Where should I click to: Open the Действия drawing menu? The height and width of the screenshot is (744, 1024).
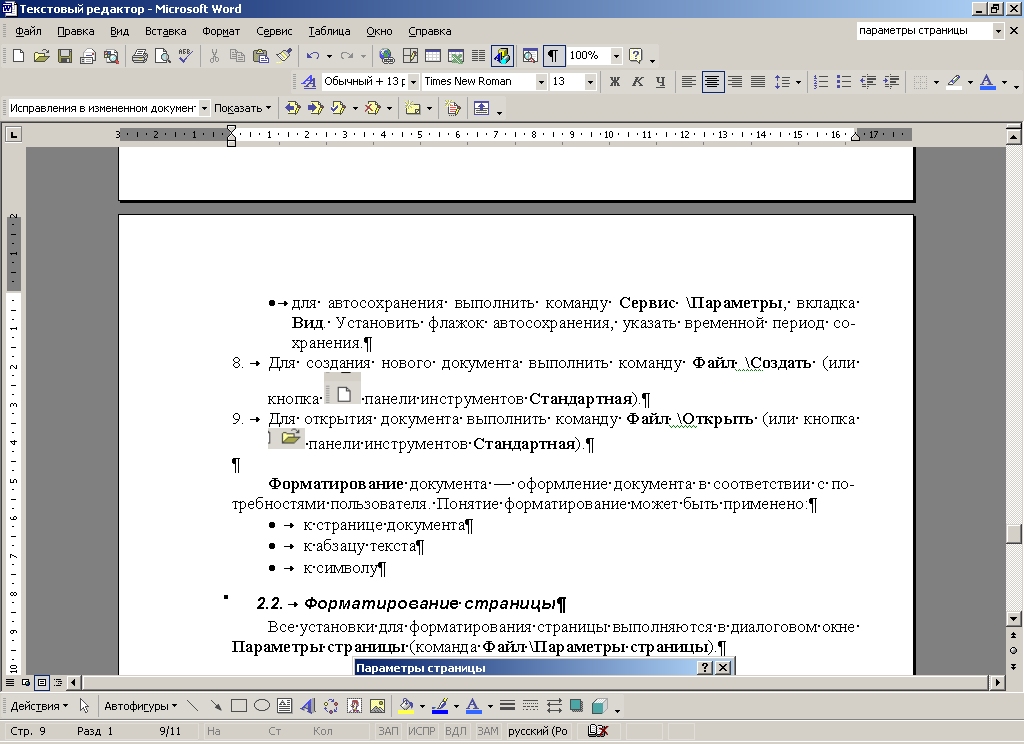coord(39,706)
